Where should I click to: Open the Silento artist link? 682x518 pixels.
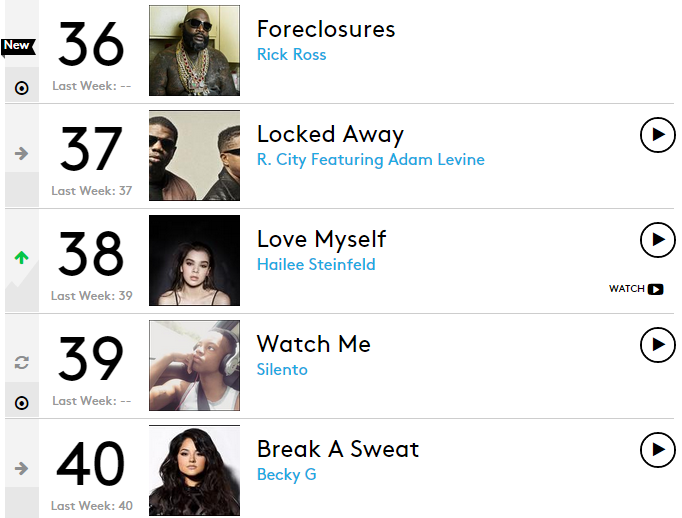point(282,369)
